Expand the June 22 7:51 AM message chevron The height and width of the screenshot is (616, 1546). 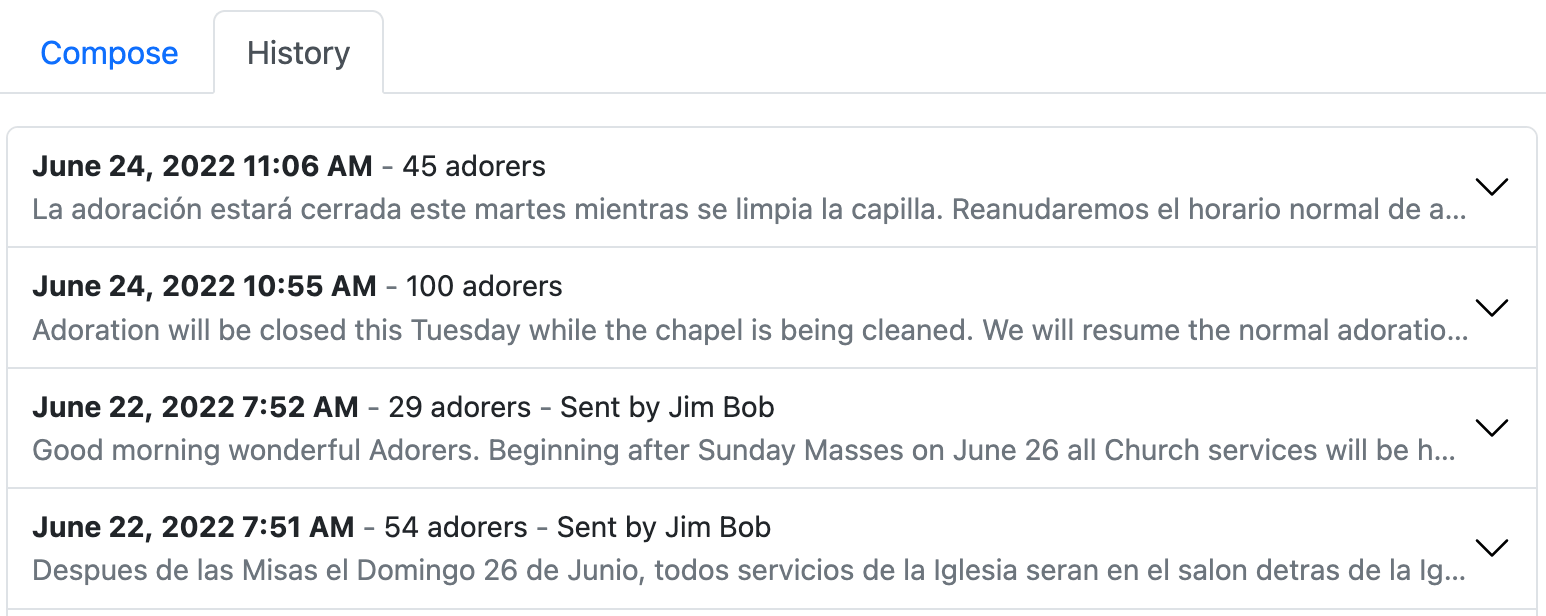coord(1491,548)
